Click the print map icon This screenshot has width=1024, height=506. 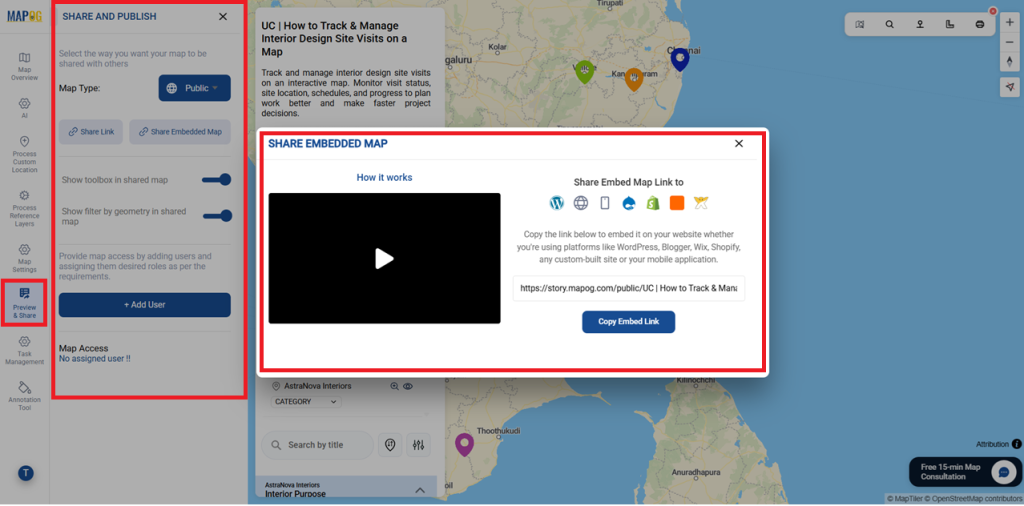pyautogui.click(x=980, y=24)
